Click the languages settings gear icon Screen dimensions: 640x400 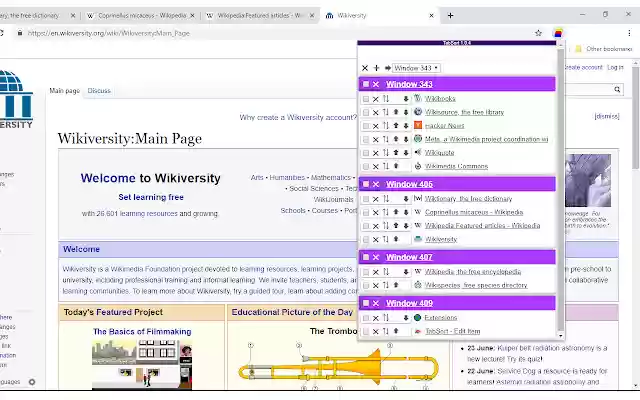click(x=32, y=382)
